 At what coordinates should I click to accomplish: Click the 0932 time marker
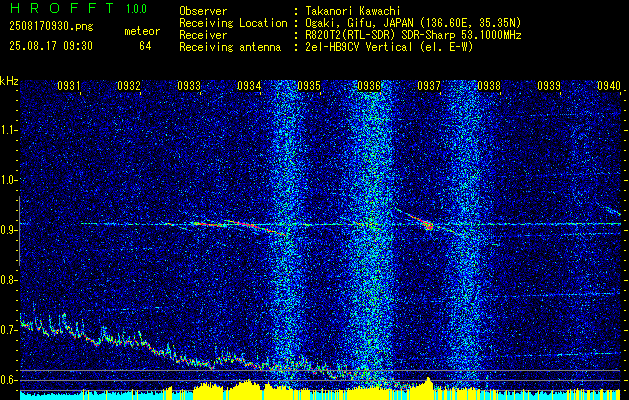pyautogui.click(x=129, y=85)
